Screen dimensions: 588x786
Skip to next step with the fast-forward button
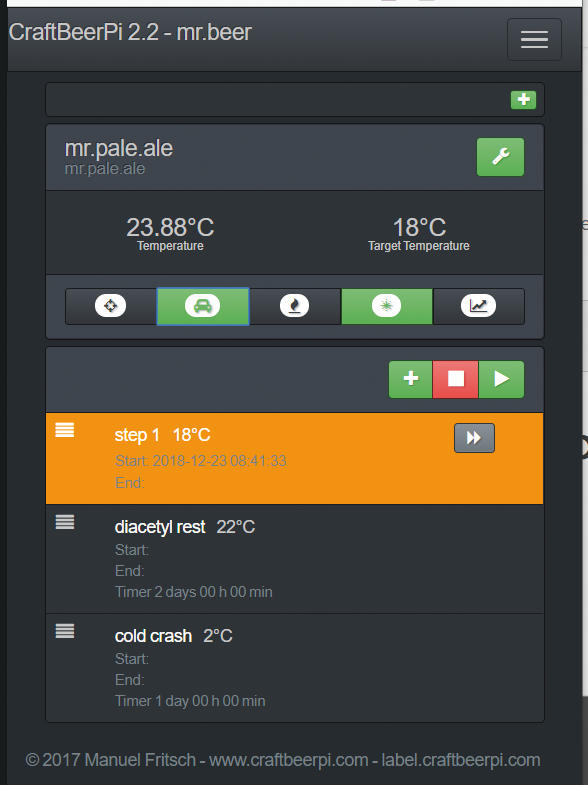click(474, 438)
